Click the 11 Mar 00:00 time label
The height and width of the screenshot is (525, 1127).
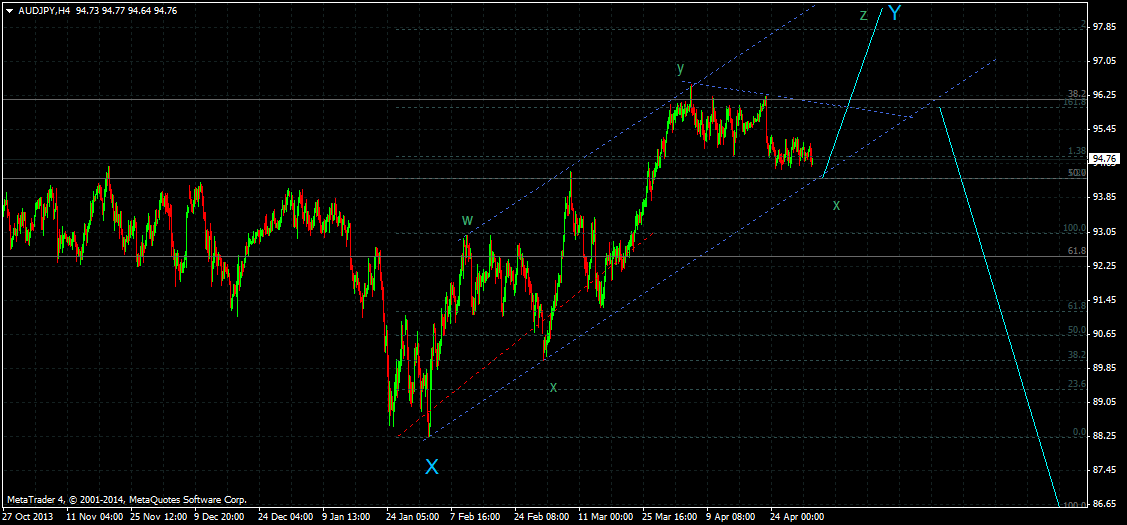coord(605,516)
